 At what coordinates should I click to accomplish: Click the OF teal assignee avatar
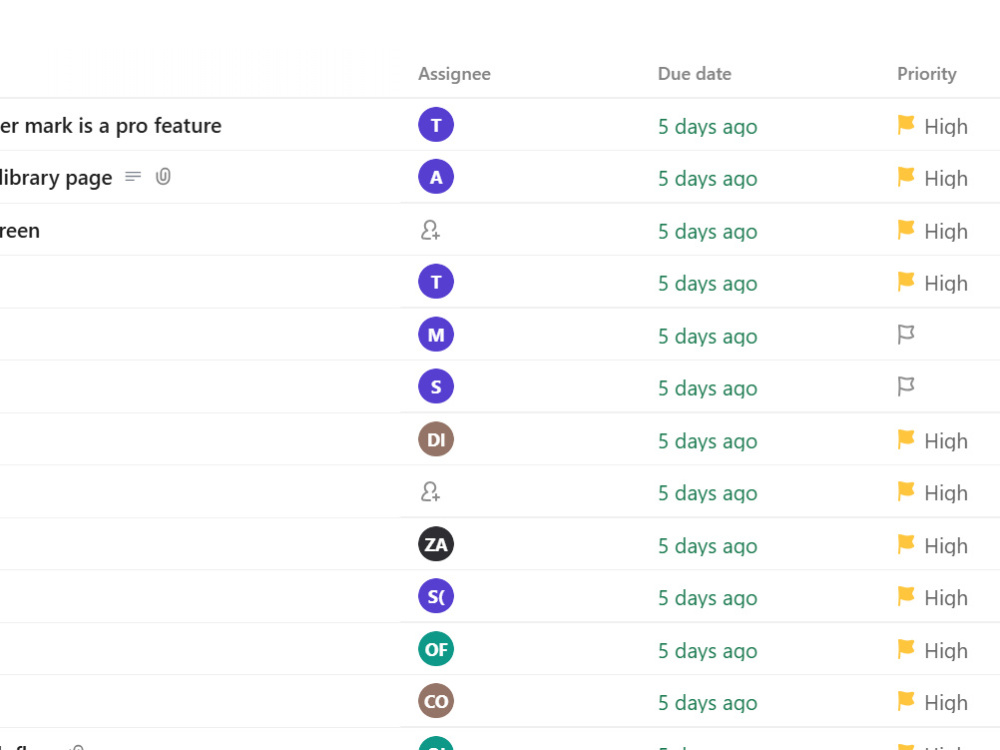[x=436, y=649]
